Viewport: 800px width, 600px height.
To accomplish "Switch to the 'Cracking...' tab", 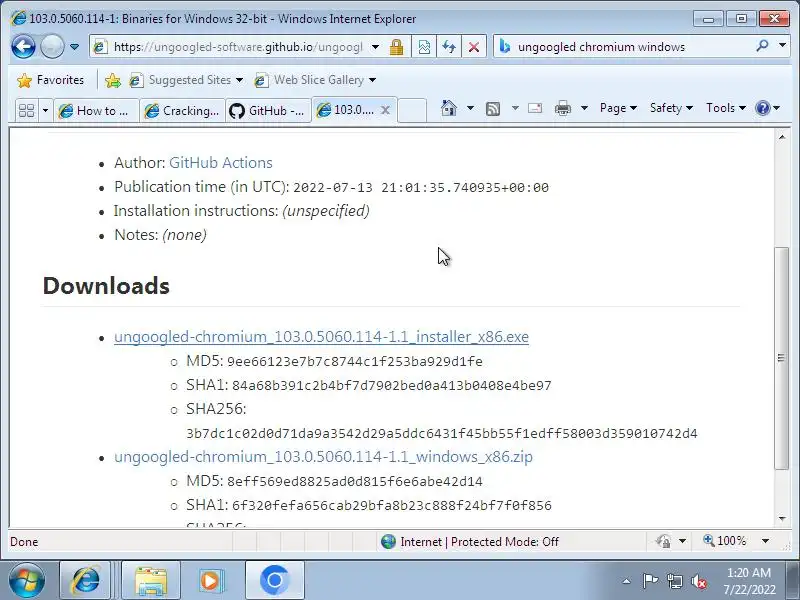I will pos(182,110).
